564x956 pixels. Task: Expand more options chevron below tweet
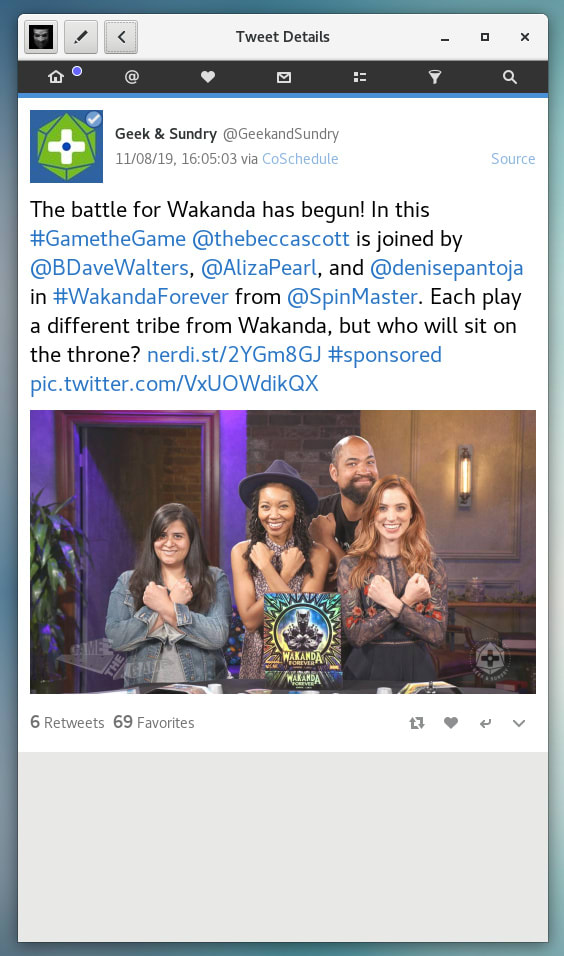pyautogui.click(x=519, y=723)
